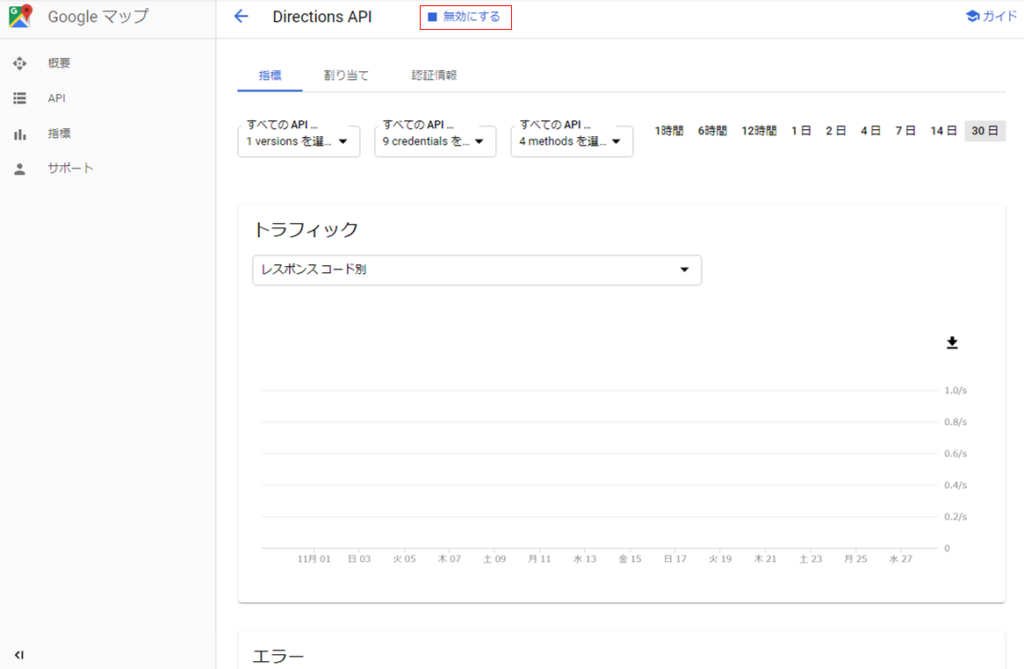Click the 月 11 date label on chart axis

(539, 559)
